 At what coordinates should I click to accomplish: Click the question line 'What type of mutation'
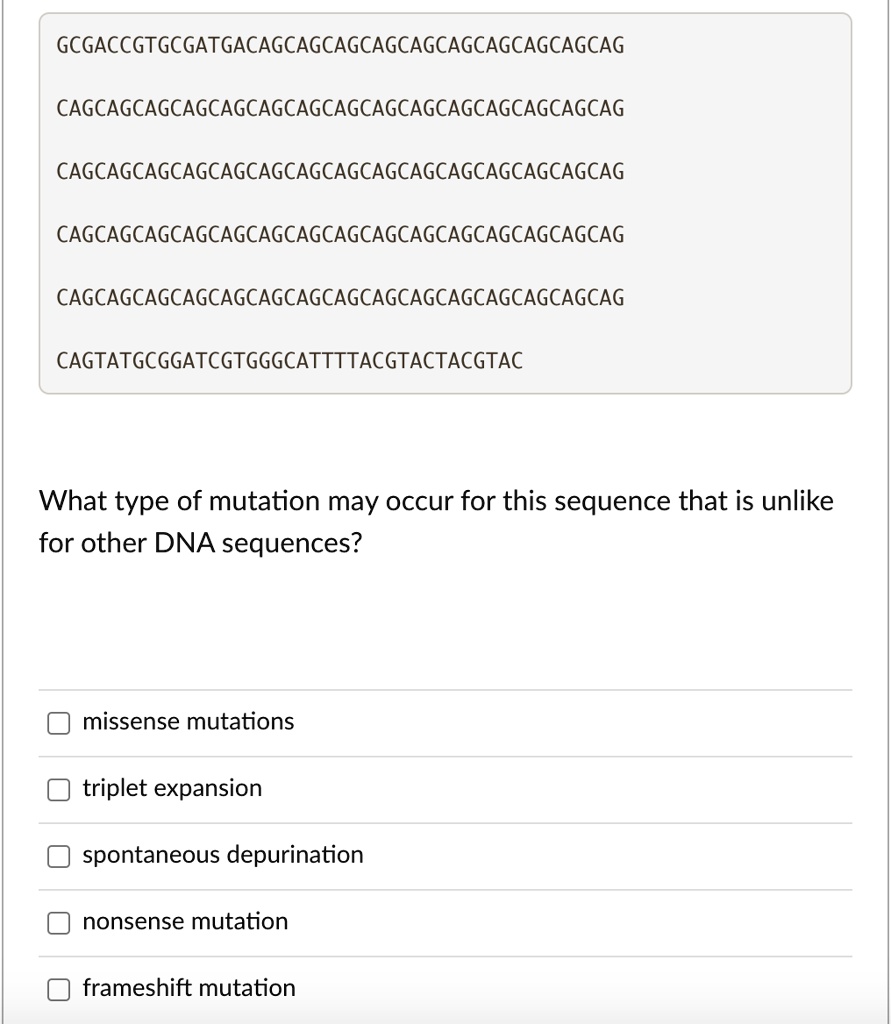pyautogui.click(x=435, y=501)
